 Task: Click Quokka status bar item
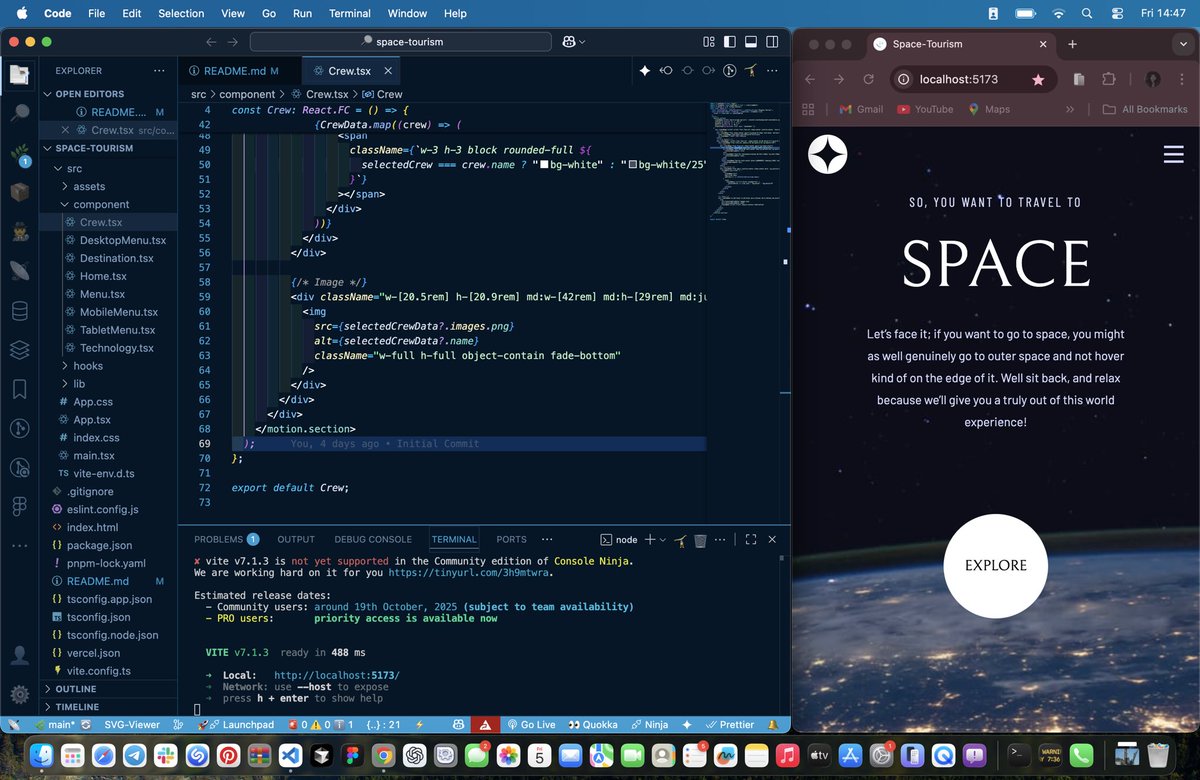pyautogui.click(x=594, y=725)
